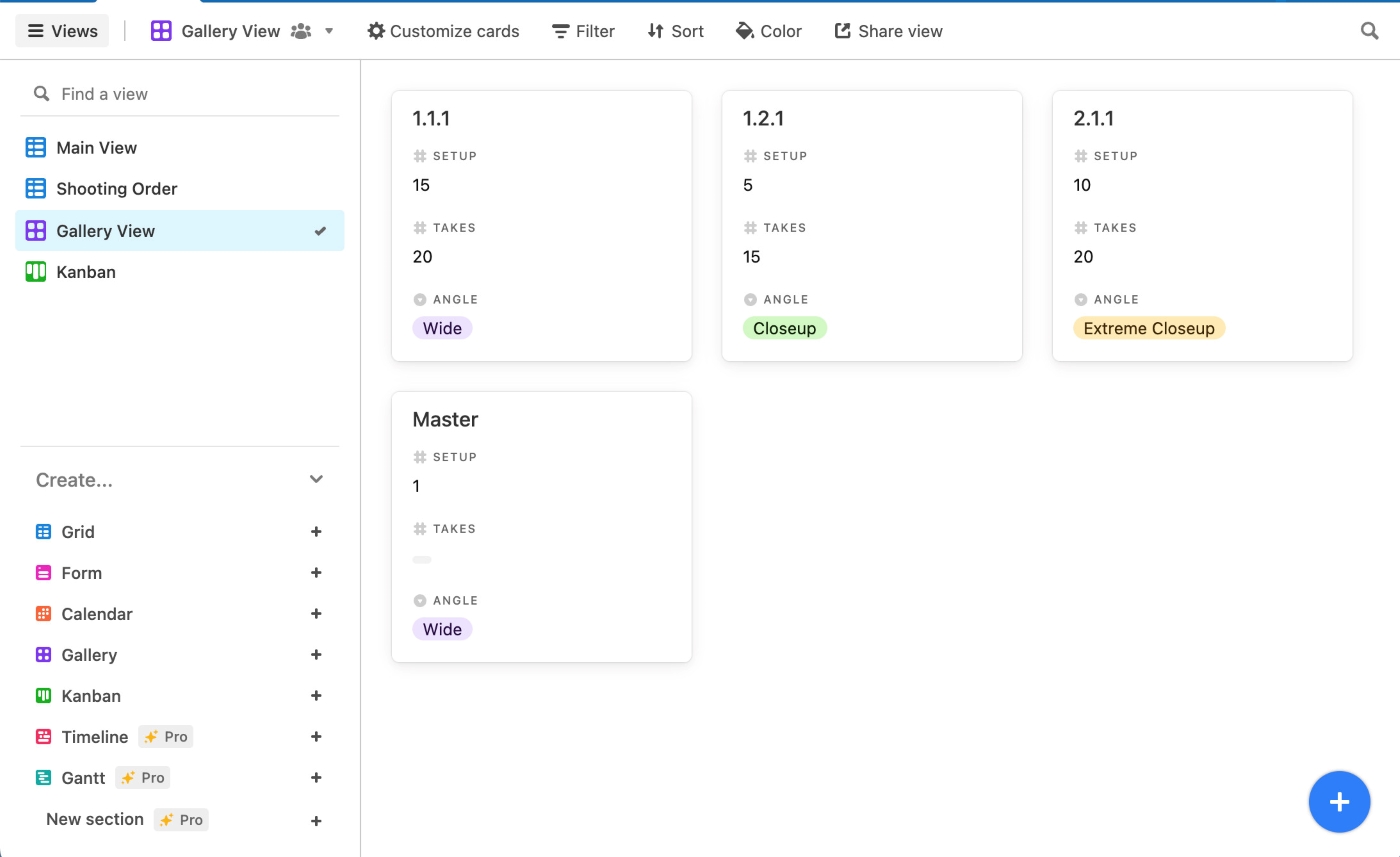Open Customize cards settings
Image resolution: width=1400 pixels, height=857 pixels.
442,31
